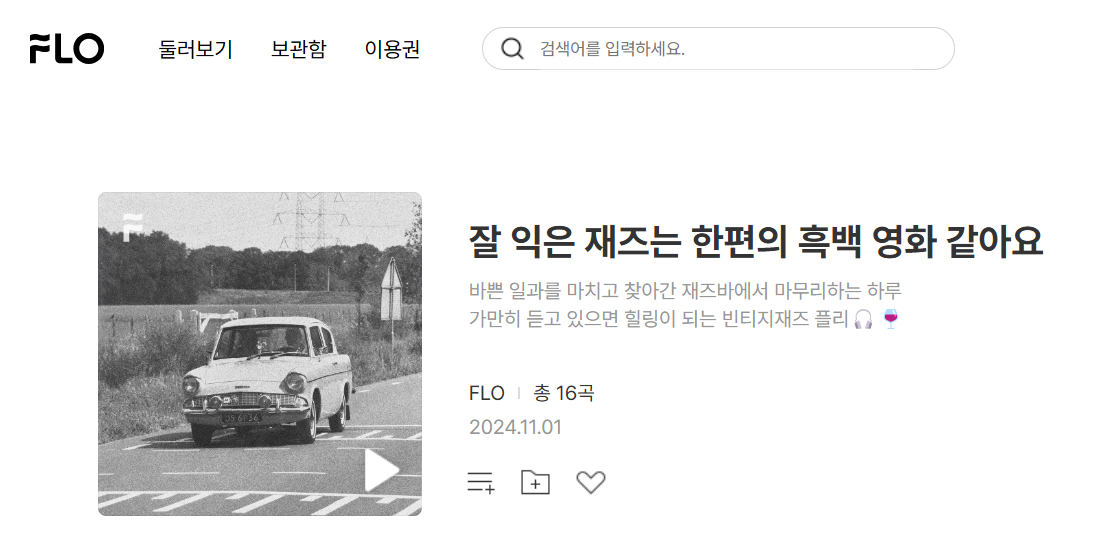The image size is (1102, 542).
Task: Click the FLO logo in header
Action: 67,49
